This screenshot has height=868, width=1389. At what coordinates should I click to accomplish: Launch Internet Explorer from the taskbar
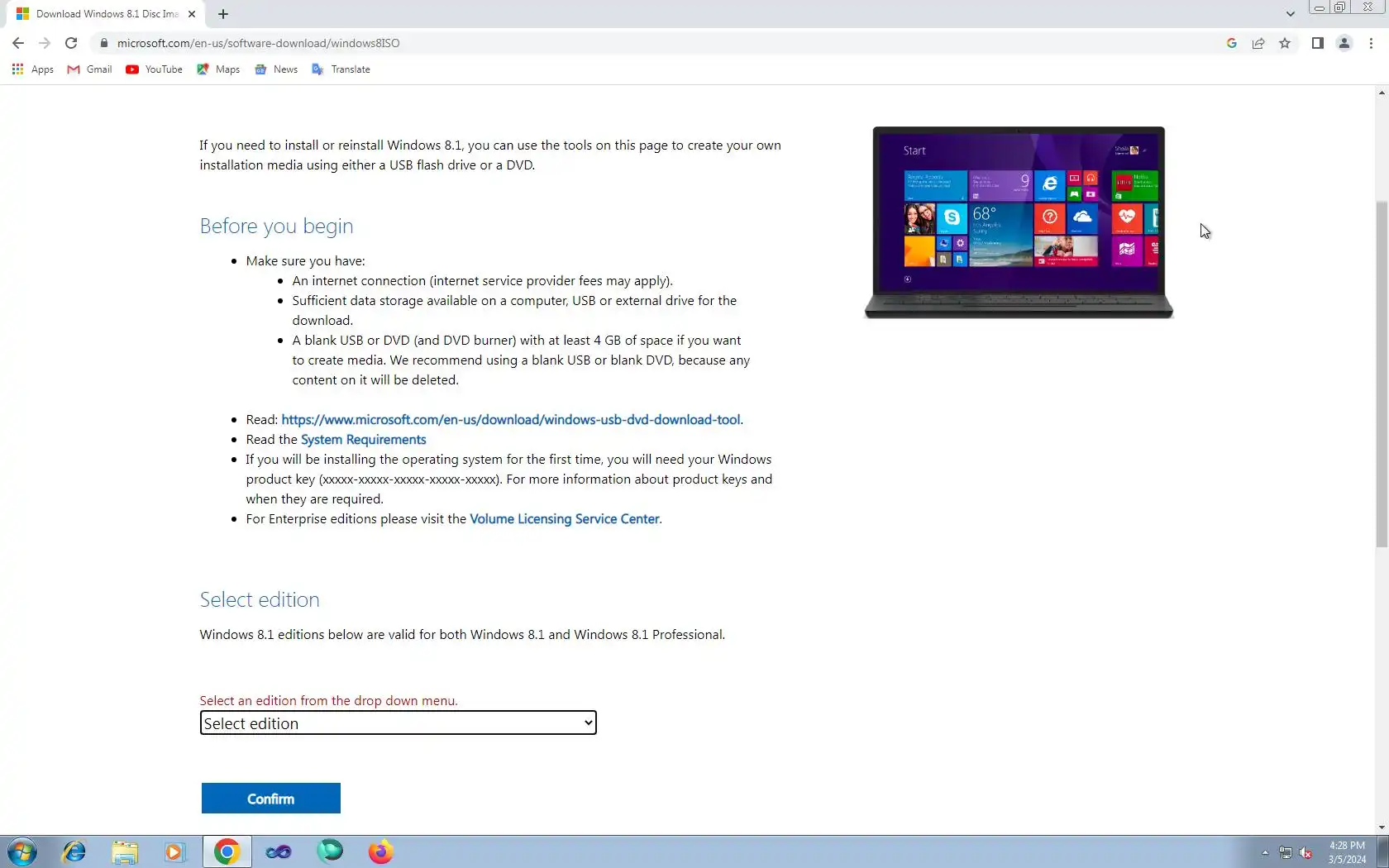point(74,851)
